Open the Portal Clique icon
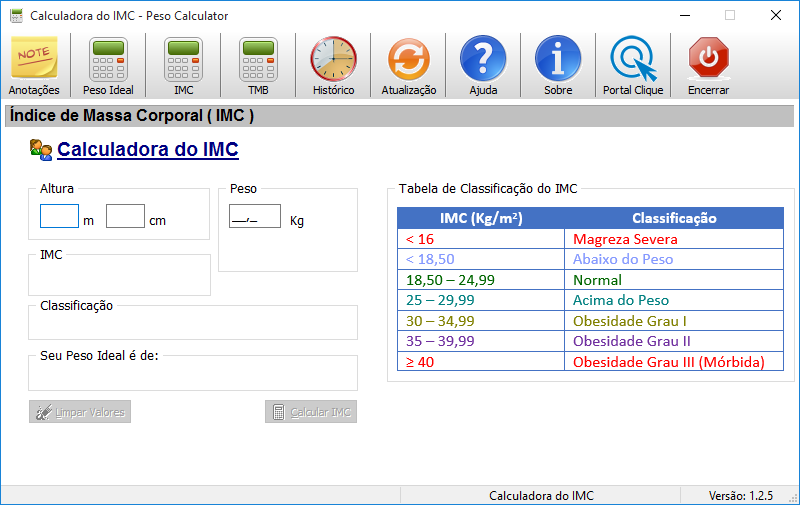This screenshot has width=800, height=506. [x=633, y=60]
